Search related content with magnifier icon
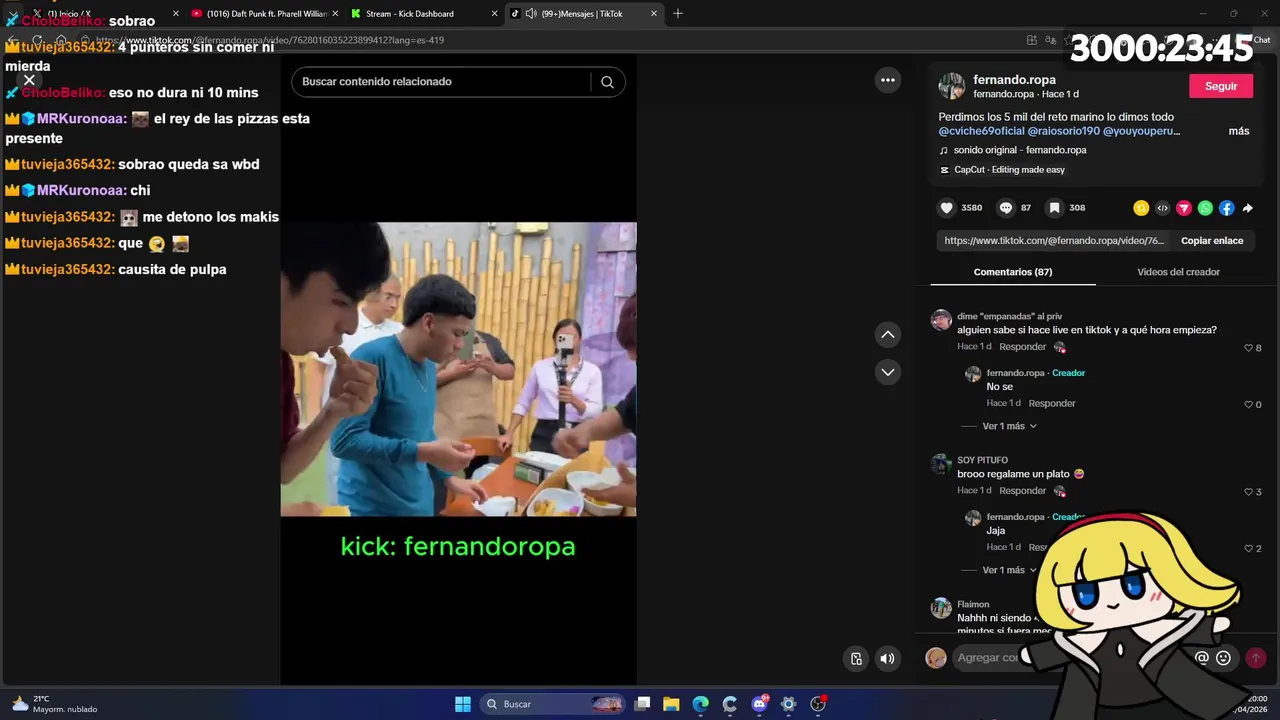1280x720 pixels. 607,82
